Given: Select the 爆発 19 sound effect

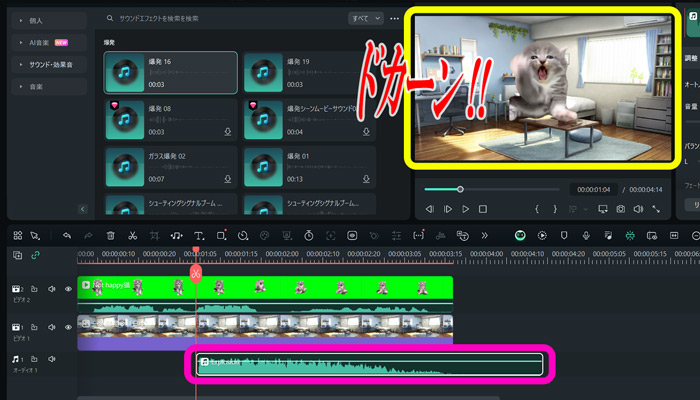Looking at the screenshot, I should tap(309, 73).
